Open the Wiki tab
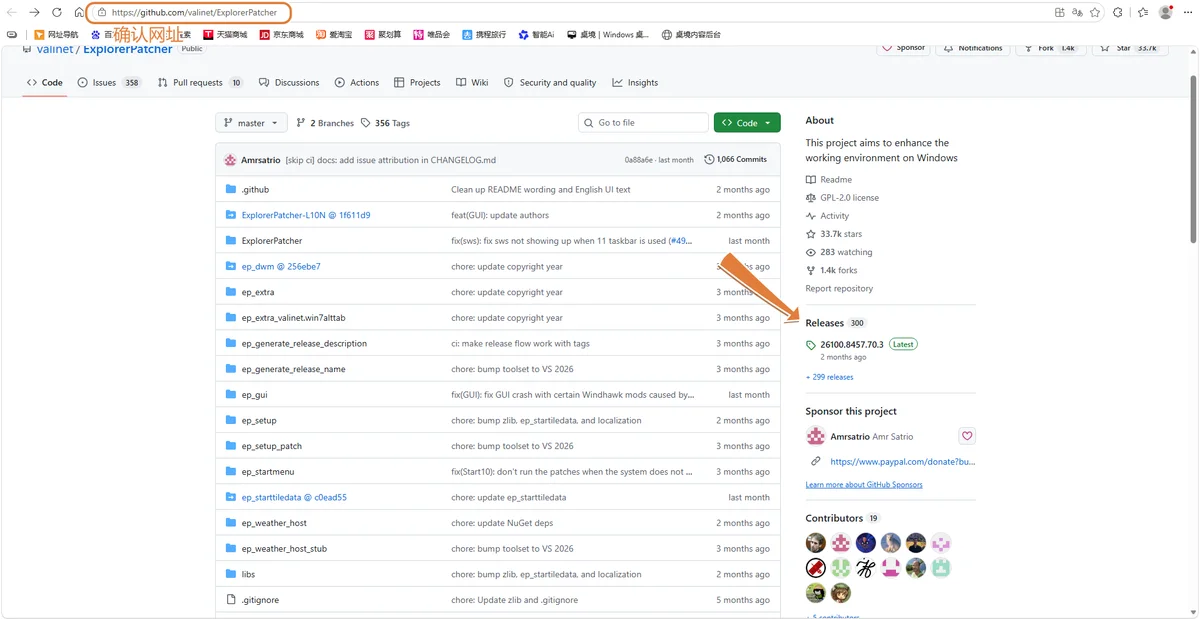Image resolution: width=1200 pixels, height=619 pixels. tap(472, 83)
